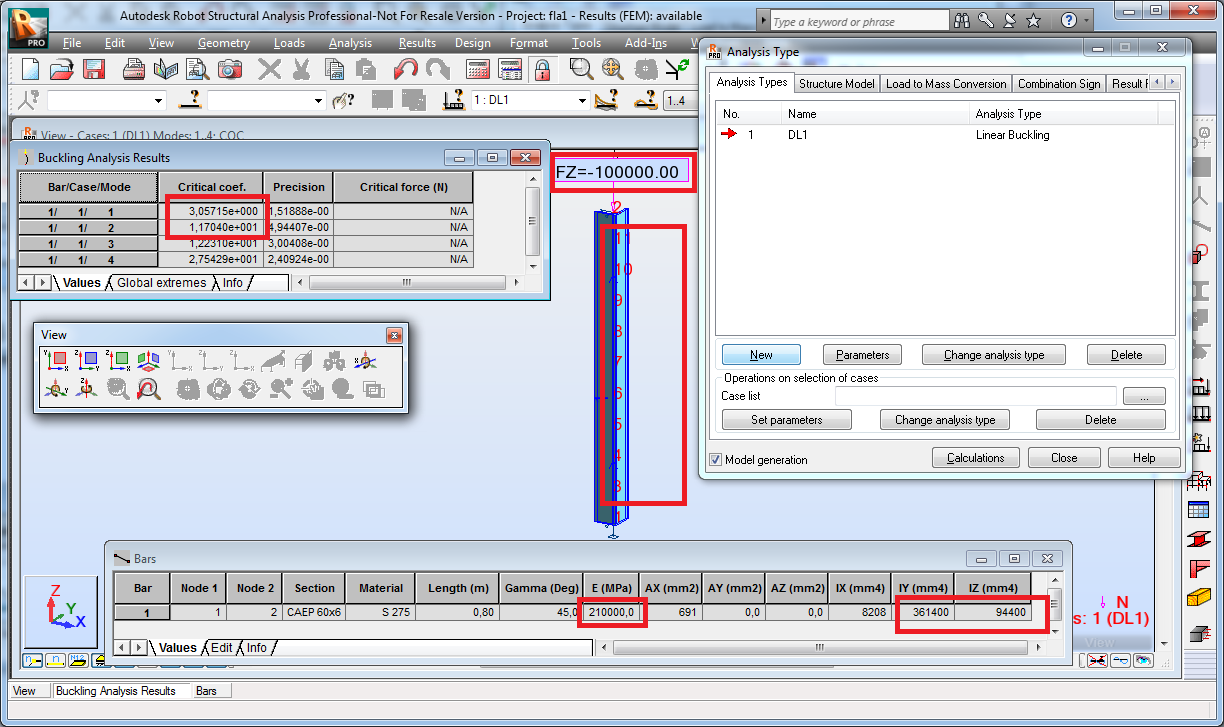This screenshot has height=727, width=1224.
Task: Click the Case list browse (...) button
Action: coord(1144,396)
